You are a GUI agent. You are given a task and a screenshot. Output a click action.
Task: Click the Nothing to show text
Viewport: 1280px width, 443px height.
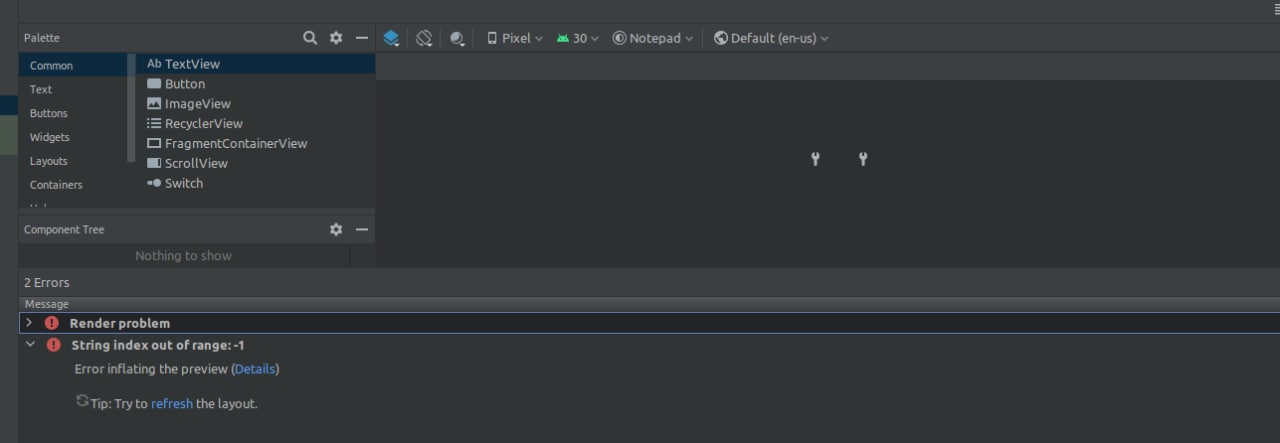[184, 256]
